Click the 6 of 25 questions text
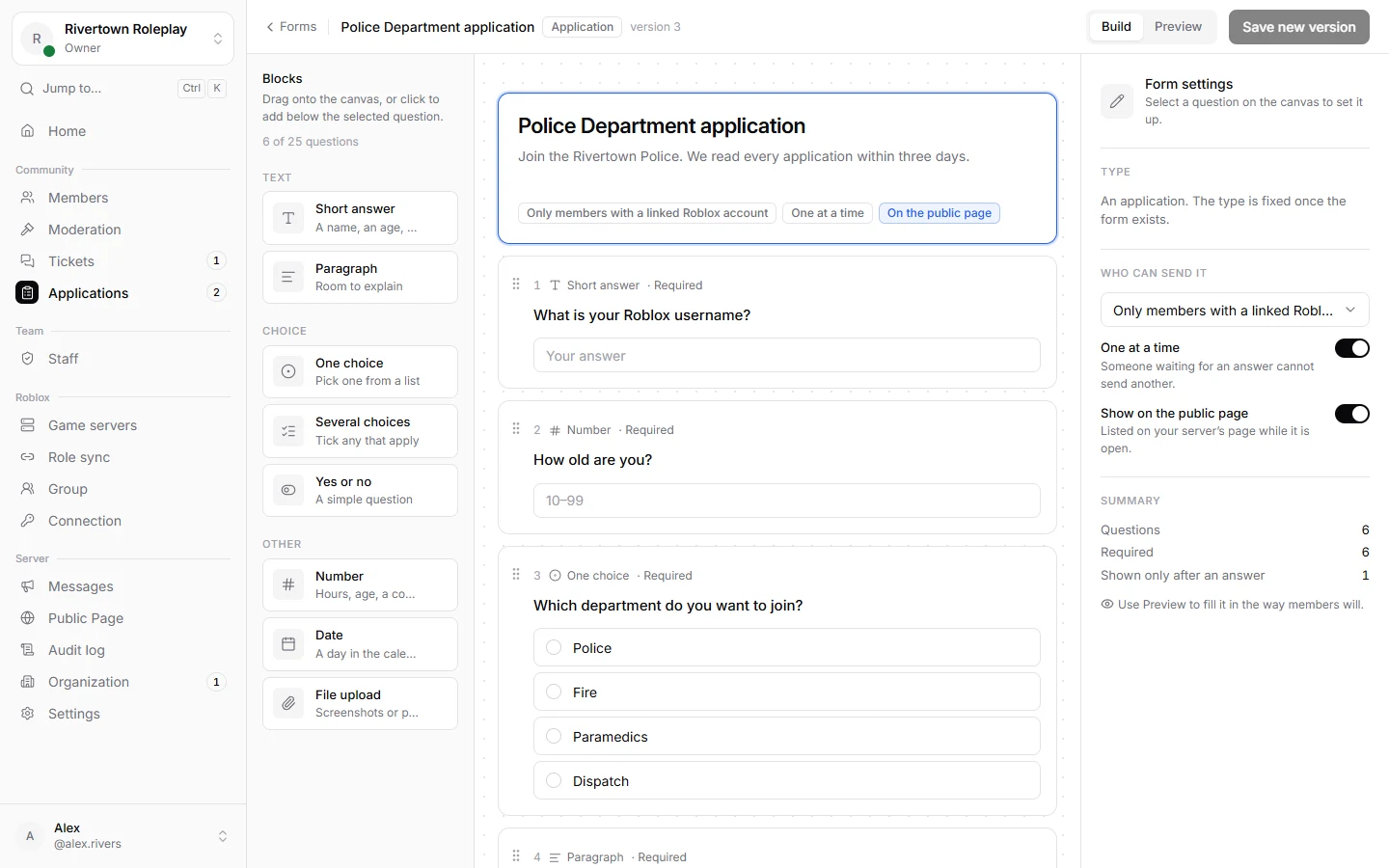Viewport: 1389px width, 868px height. coord(311,142)
